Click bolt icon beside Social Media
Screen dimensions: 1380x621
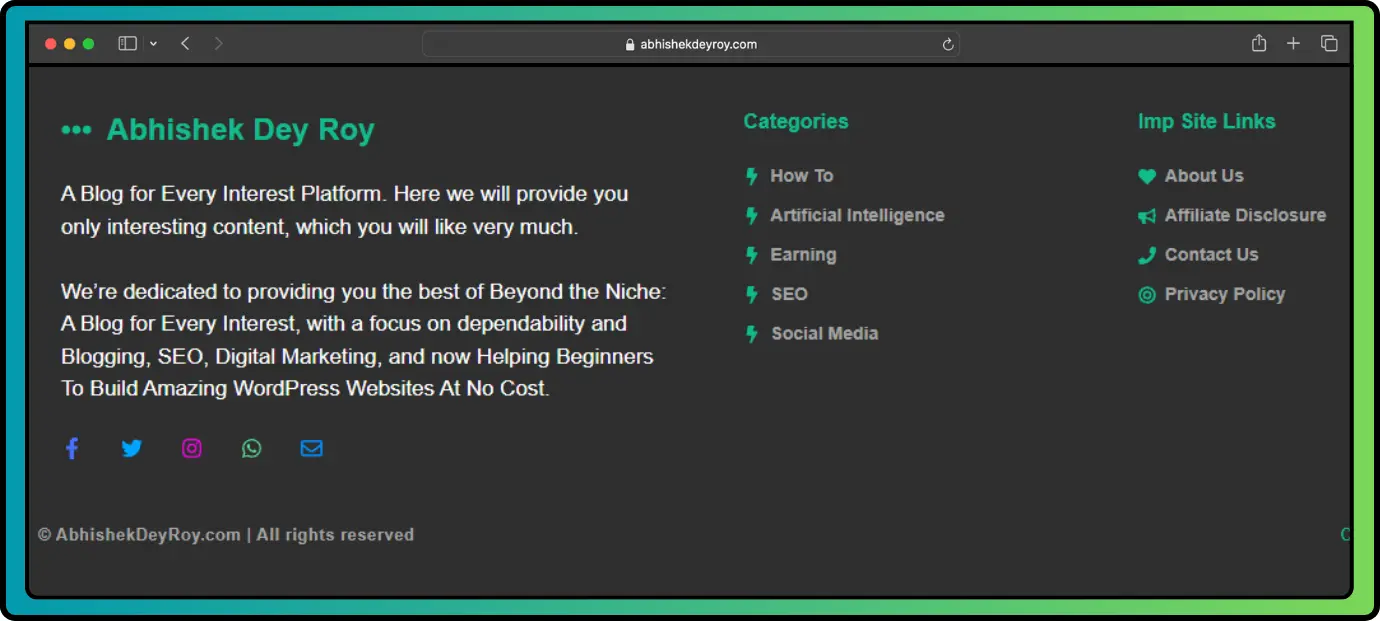[x=752, y=334]
